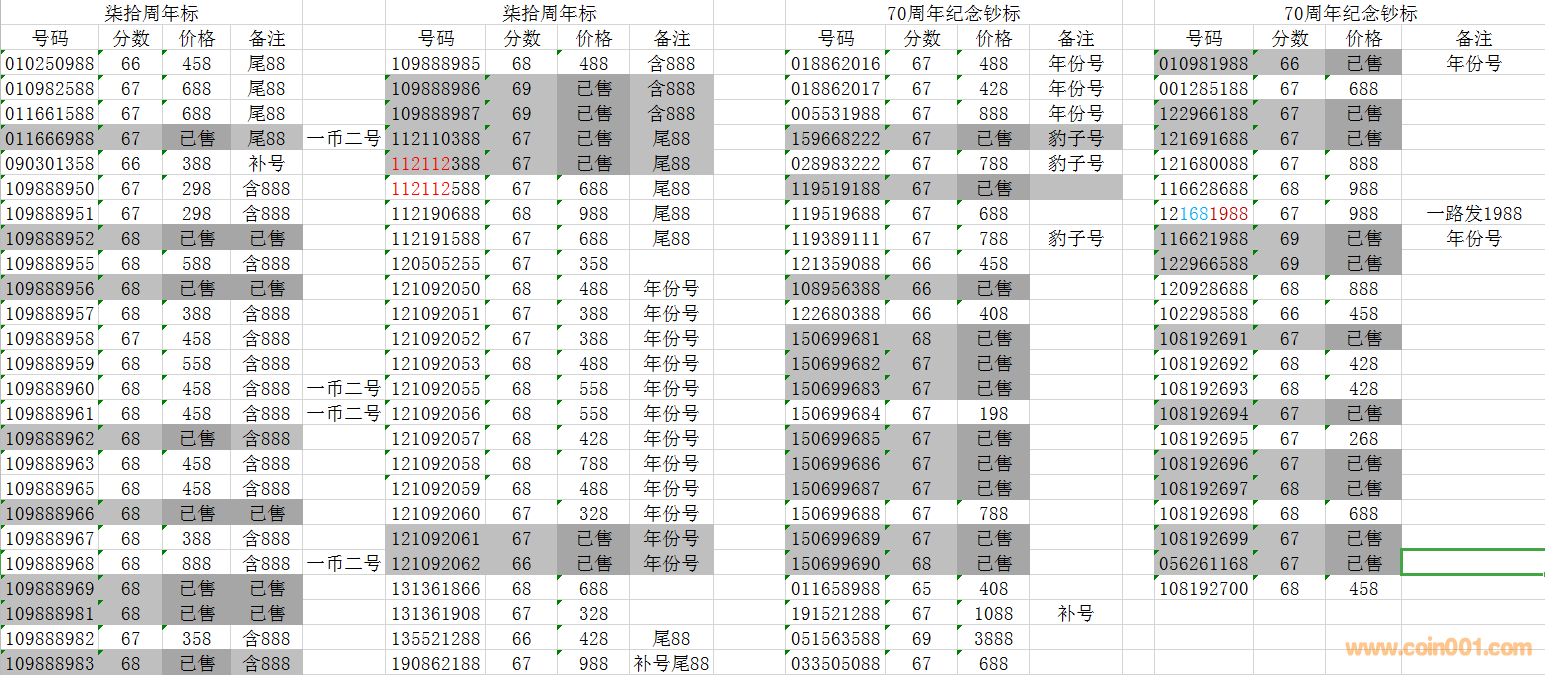Click the score cell showing 65
The width and height of the screenshot is (1545, 675).
click(921, 589)
